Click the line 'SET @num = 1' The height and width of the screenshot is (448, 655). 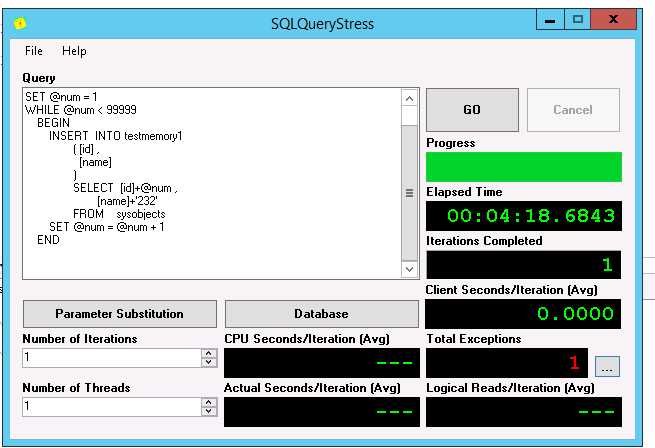tap(61, 97)
